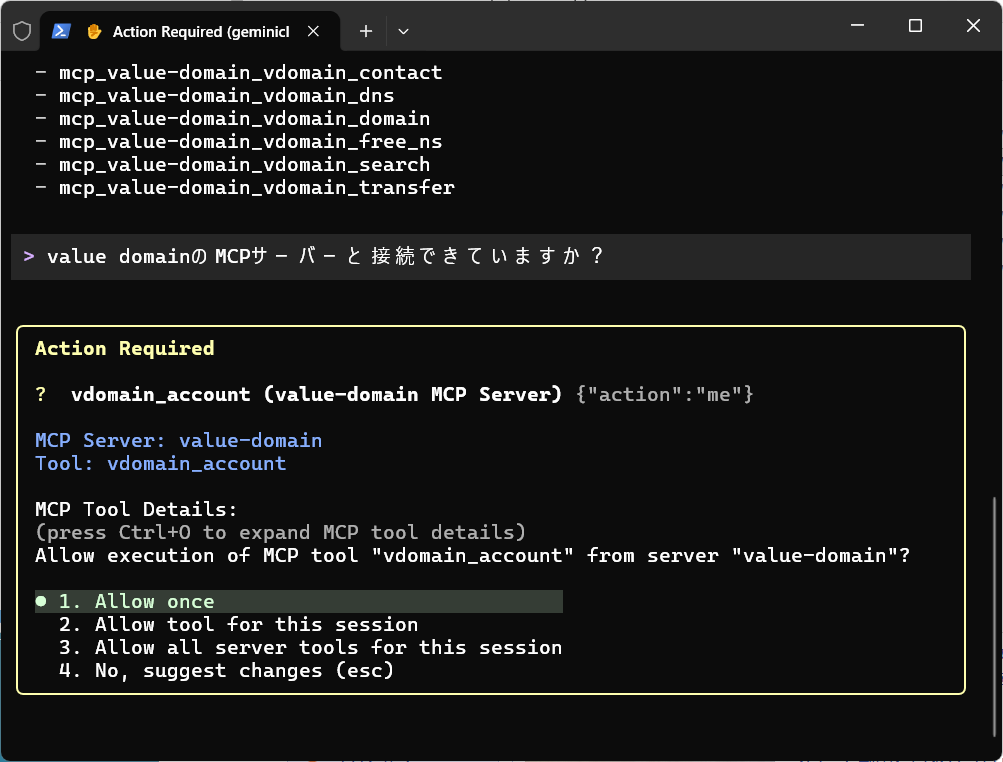1003x762 pixels.
Task: Click the Tool: vdomain_account line
Action: point(161,463)
